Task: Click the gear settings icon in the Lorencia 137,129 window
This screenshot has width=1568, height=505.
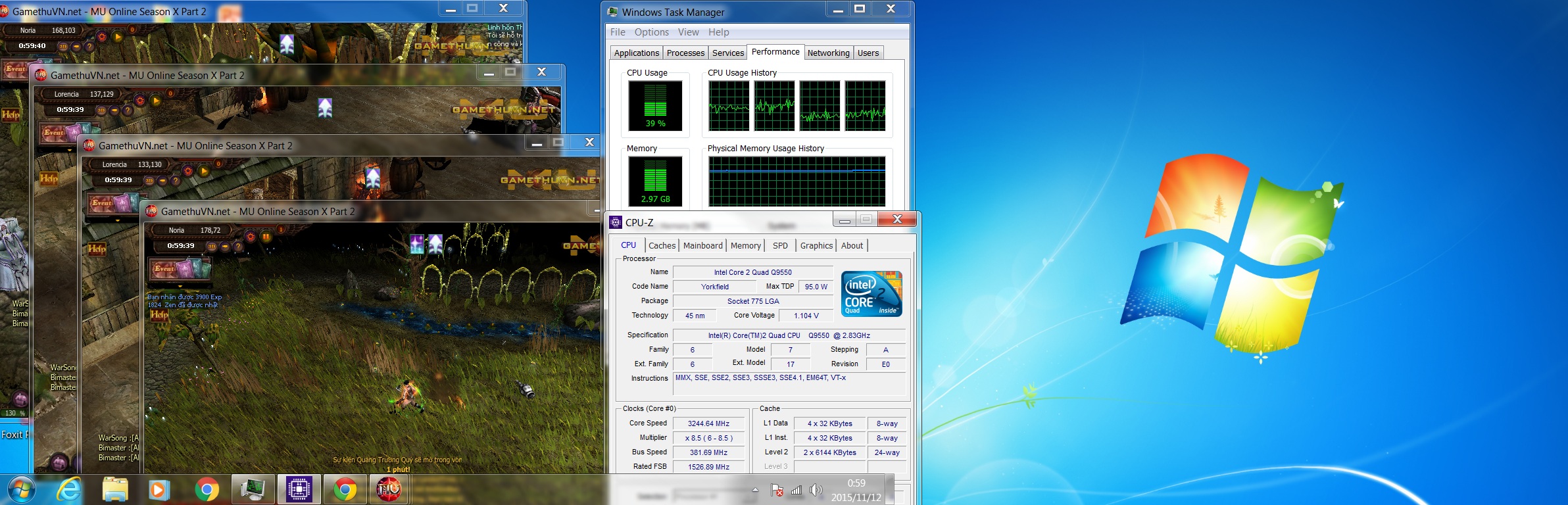Action: click(x=139, y=101)
